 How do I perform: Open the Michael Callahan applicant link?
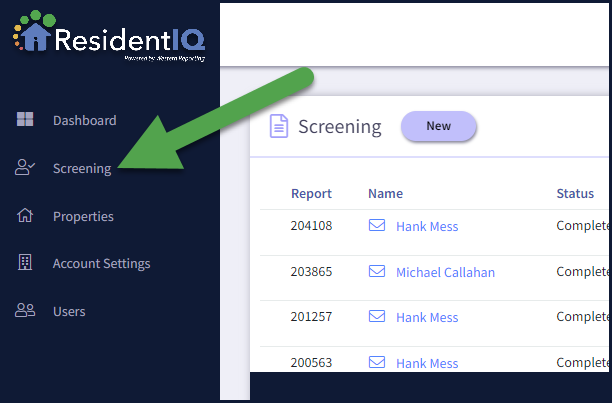click(445, 272)
